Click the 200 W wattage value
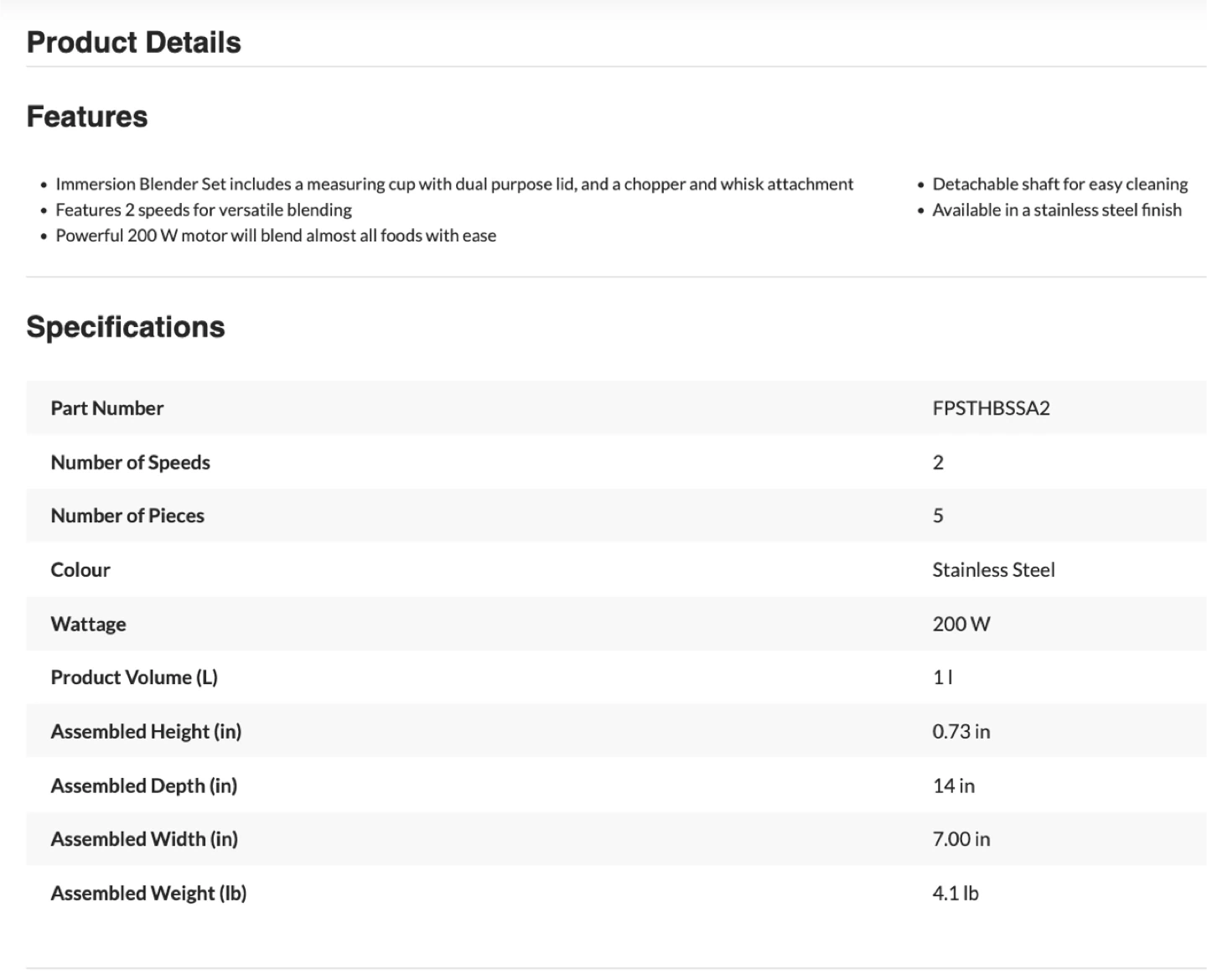Image resolution: width=1207 pixels, height=980 pixels. click(x=961, y=624)
